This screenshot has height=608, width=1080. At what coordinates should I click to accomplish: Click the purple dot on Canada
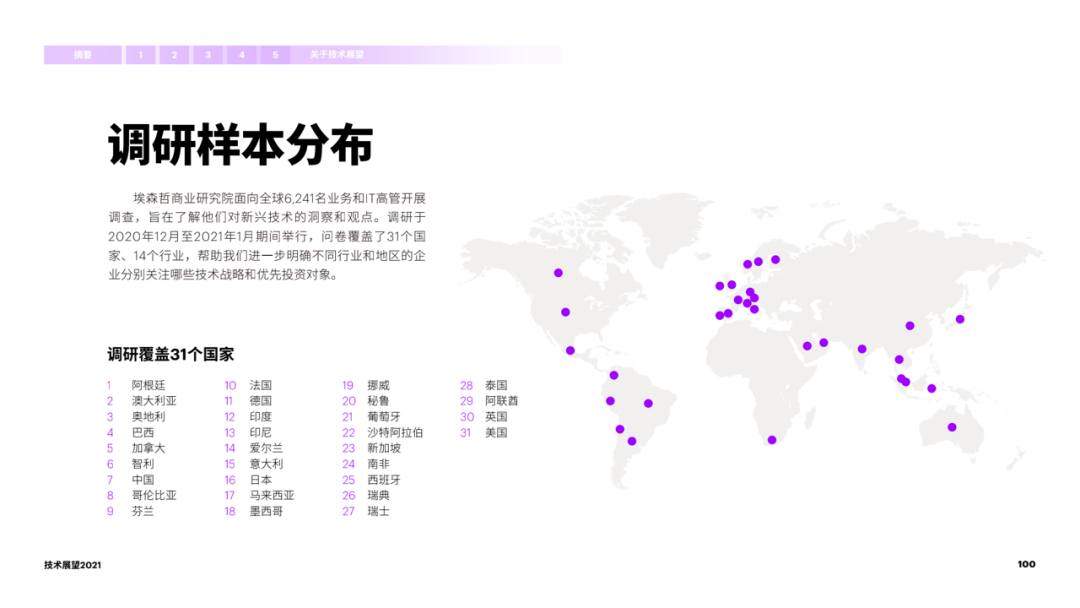pos(559,273)
